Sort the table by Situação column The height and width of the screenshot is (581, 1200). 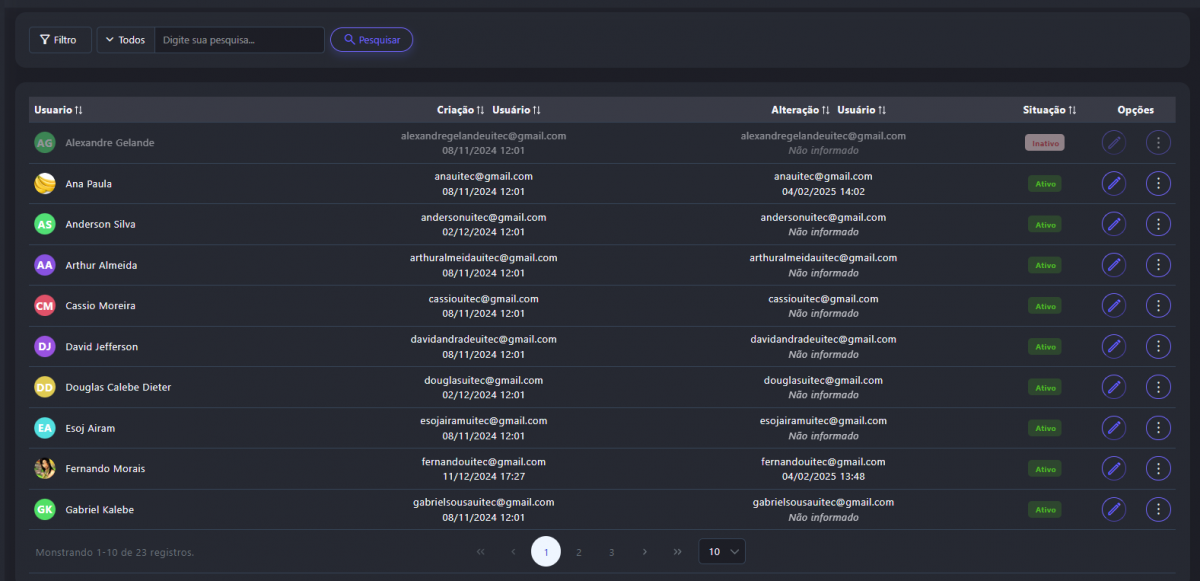click(x=1049, y=110)
